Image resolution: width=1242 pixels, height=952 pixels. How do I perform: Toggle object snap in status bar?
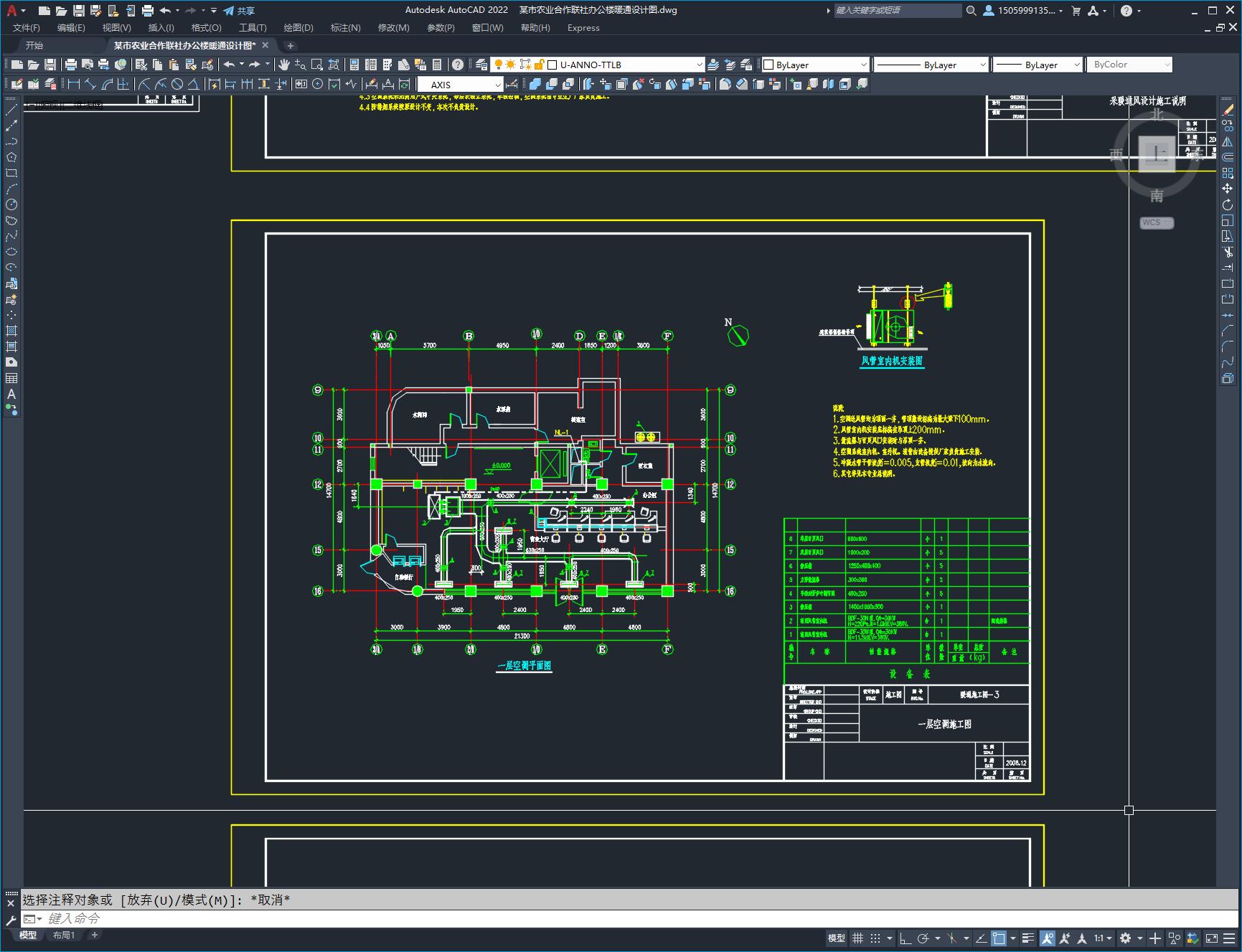pos(999,938)
